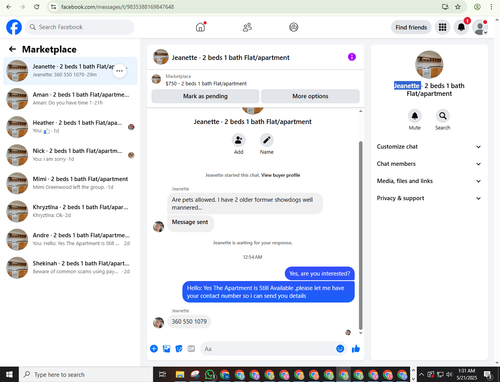Click the Windows Type here to search box

coord(86,375)
